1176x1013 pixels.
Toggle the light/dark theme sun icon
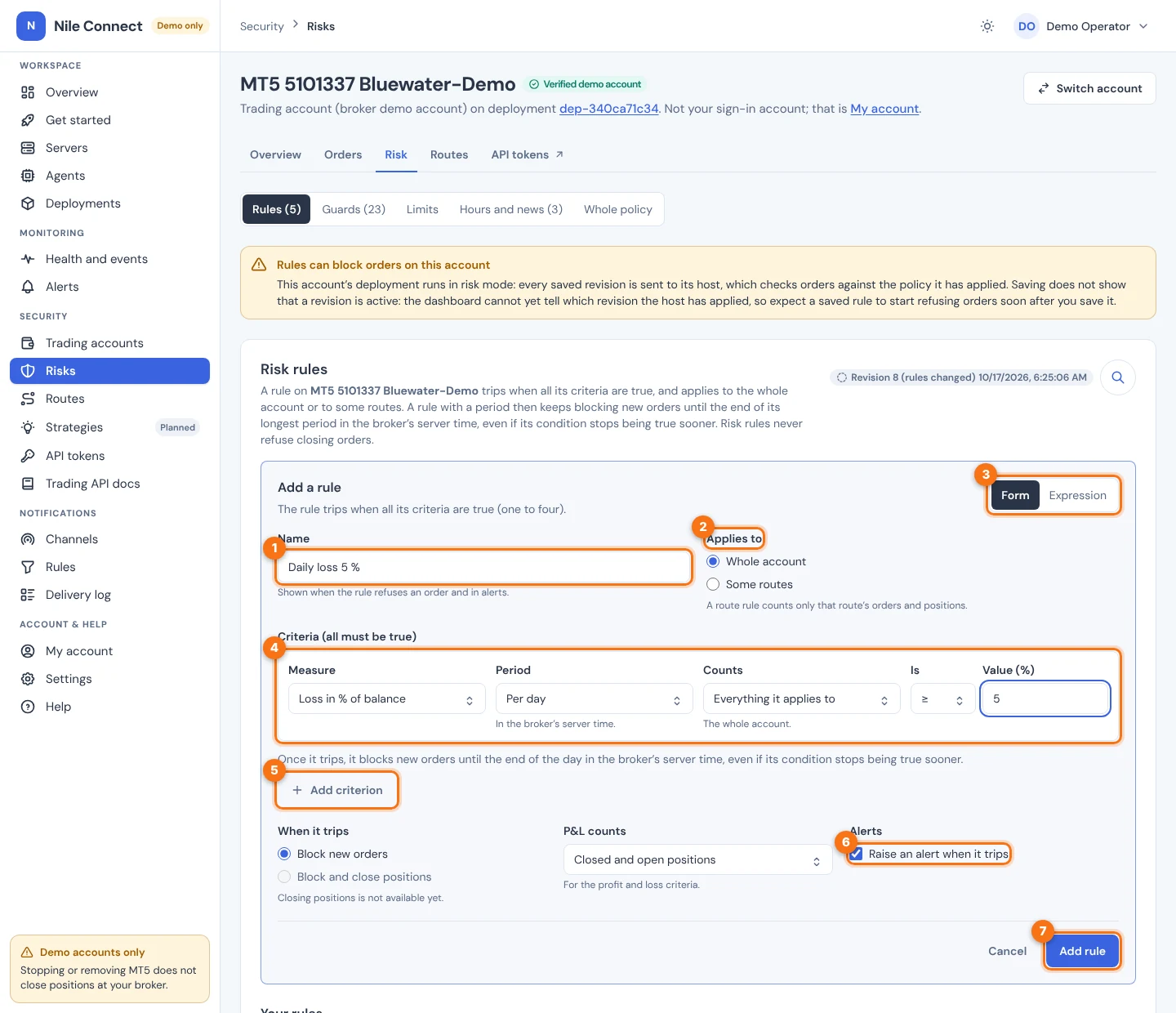(x=987, y=26)
